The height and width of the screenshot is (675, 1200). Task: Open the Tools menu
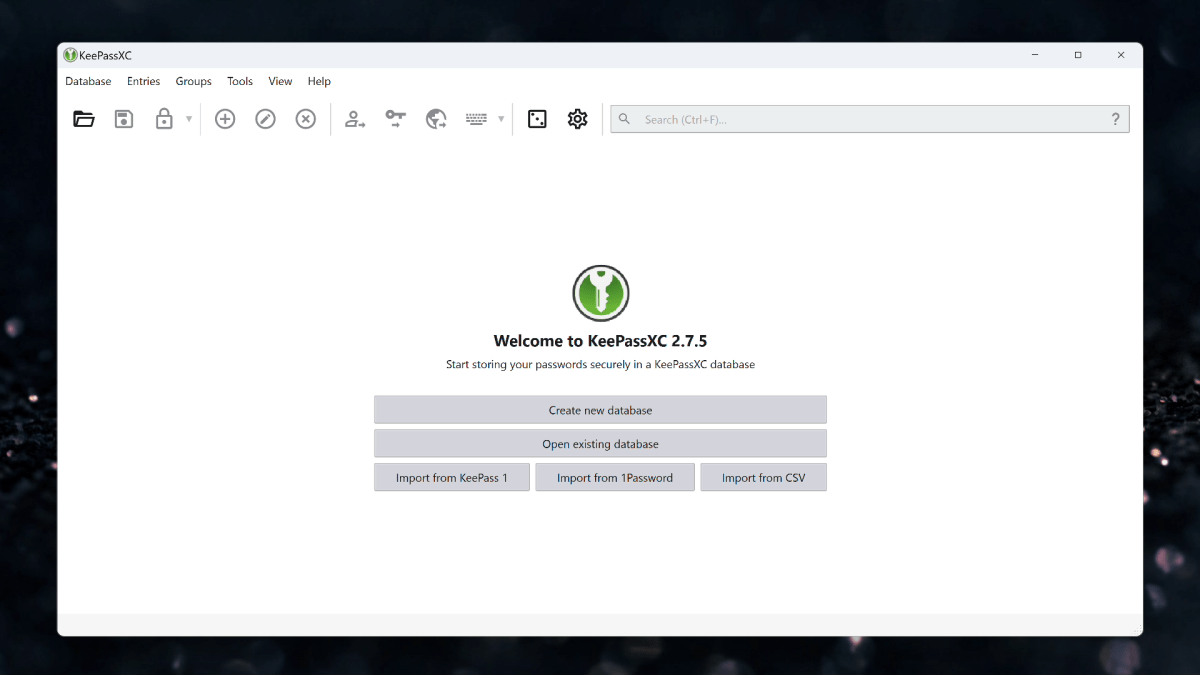pos(240,81)
